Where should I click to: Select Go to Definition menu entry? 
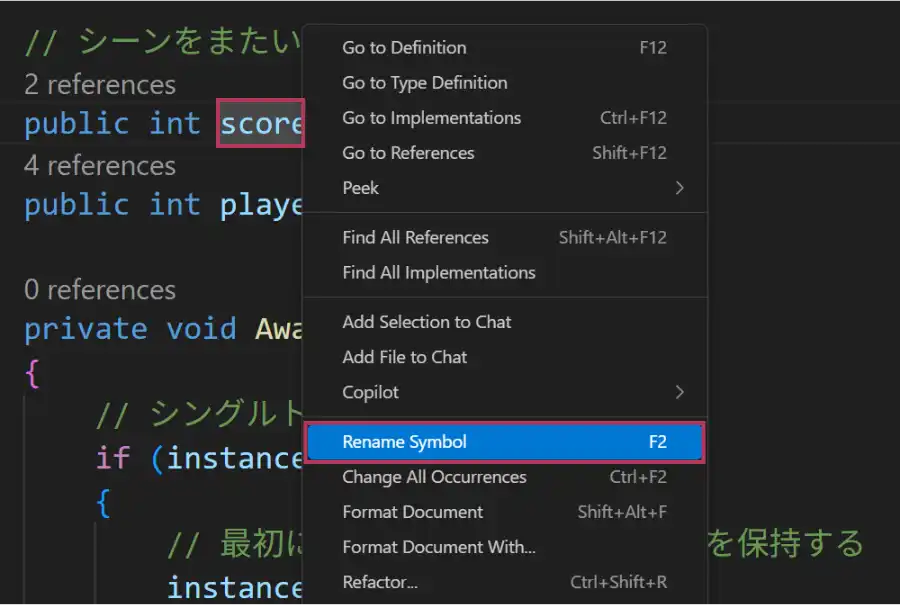(x=404, y=48)
